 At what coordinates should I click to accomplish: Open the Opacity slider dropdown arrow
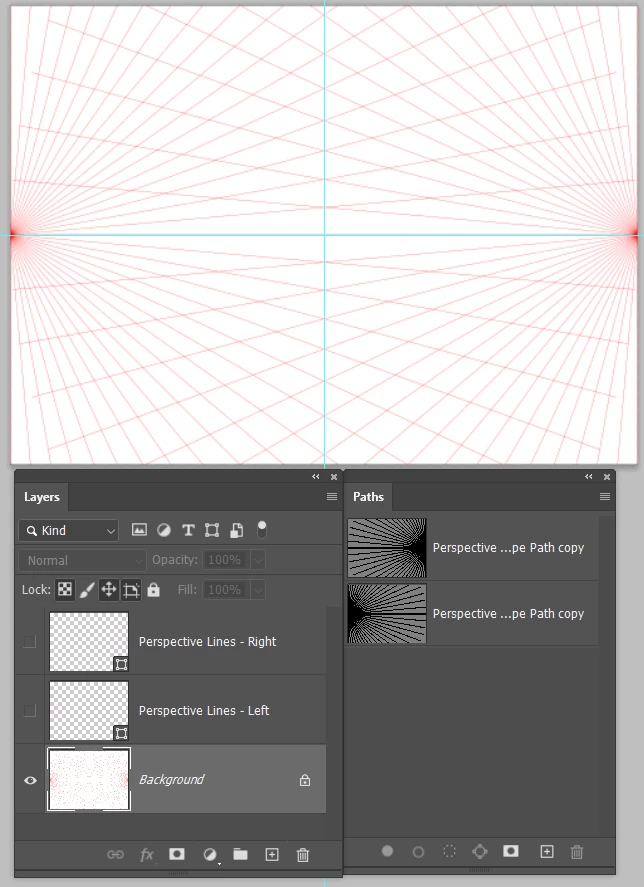[258, 560]
